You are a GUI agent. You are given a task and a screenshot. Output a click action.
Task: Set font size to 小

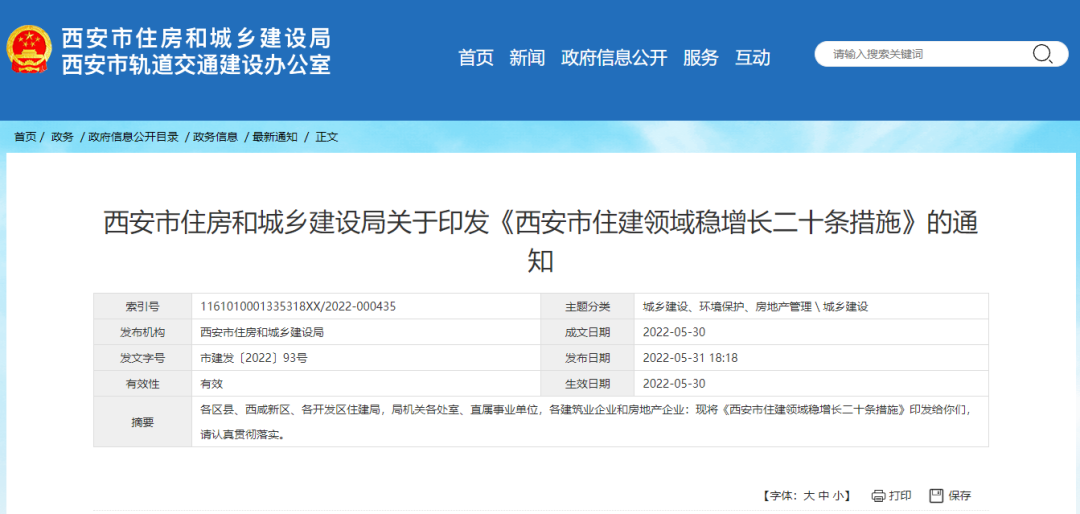pyautogui.click(x=839, y=495)
